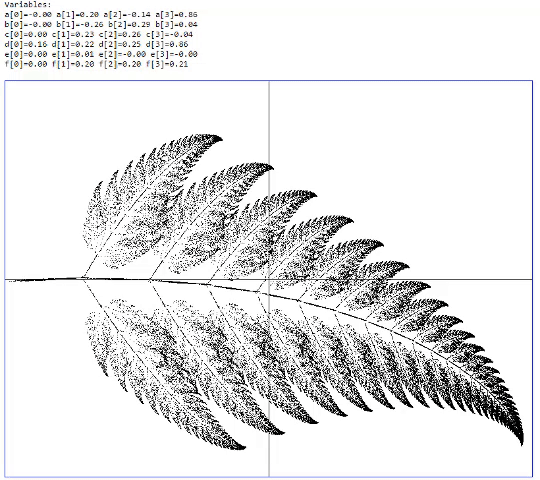Pick the c[0] variable entry

click(26, 34)
